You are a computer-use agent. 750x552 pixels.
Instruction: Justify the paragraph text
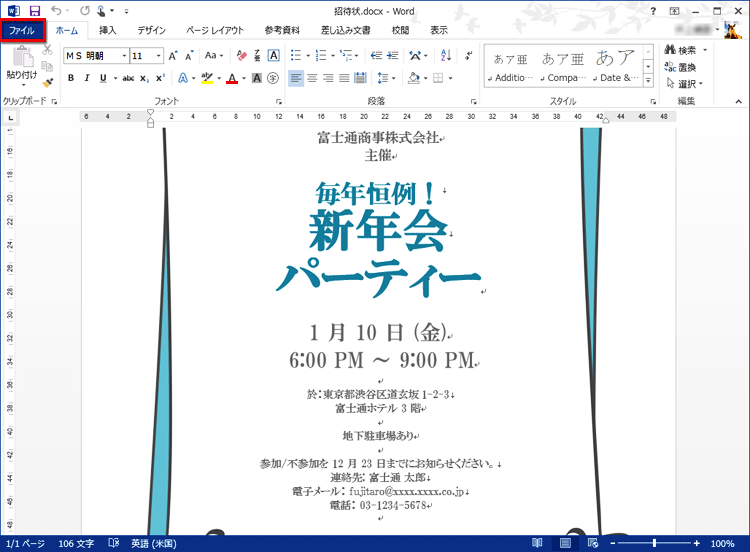[344, 78]
